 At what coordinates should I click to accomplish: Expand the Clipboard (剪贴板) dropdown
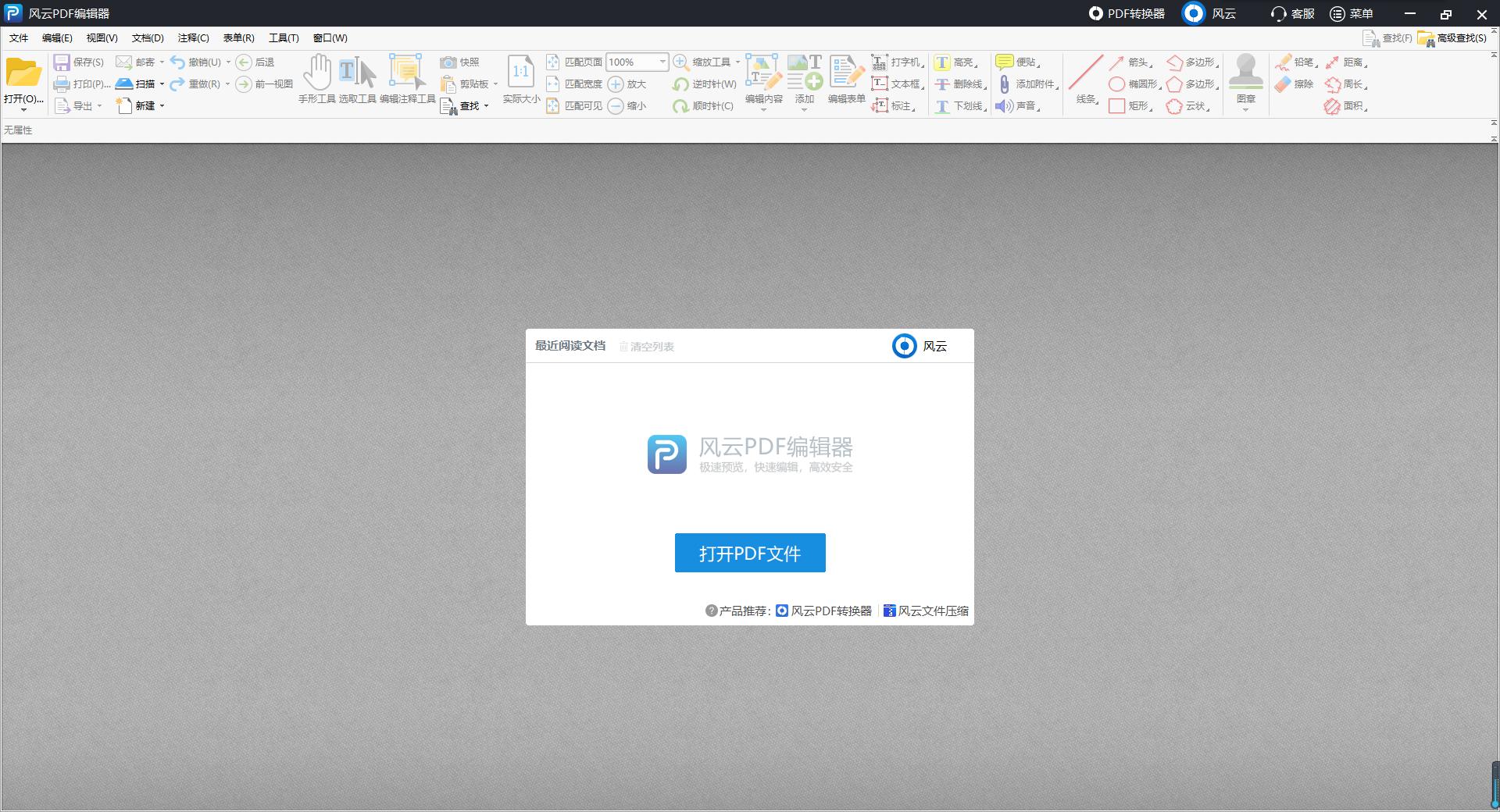point(495,84)
